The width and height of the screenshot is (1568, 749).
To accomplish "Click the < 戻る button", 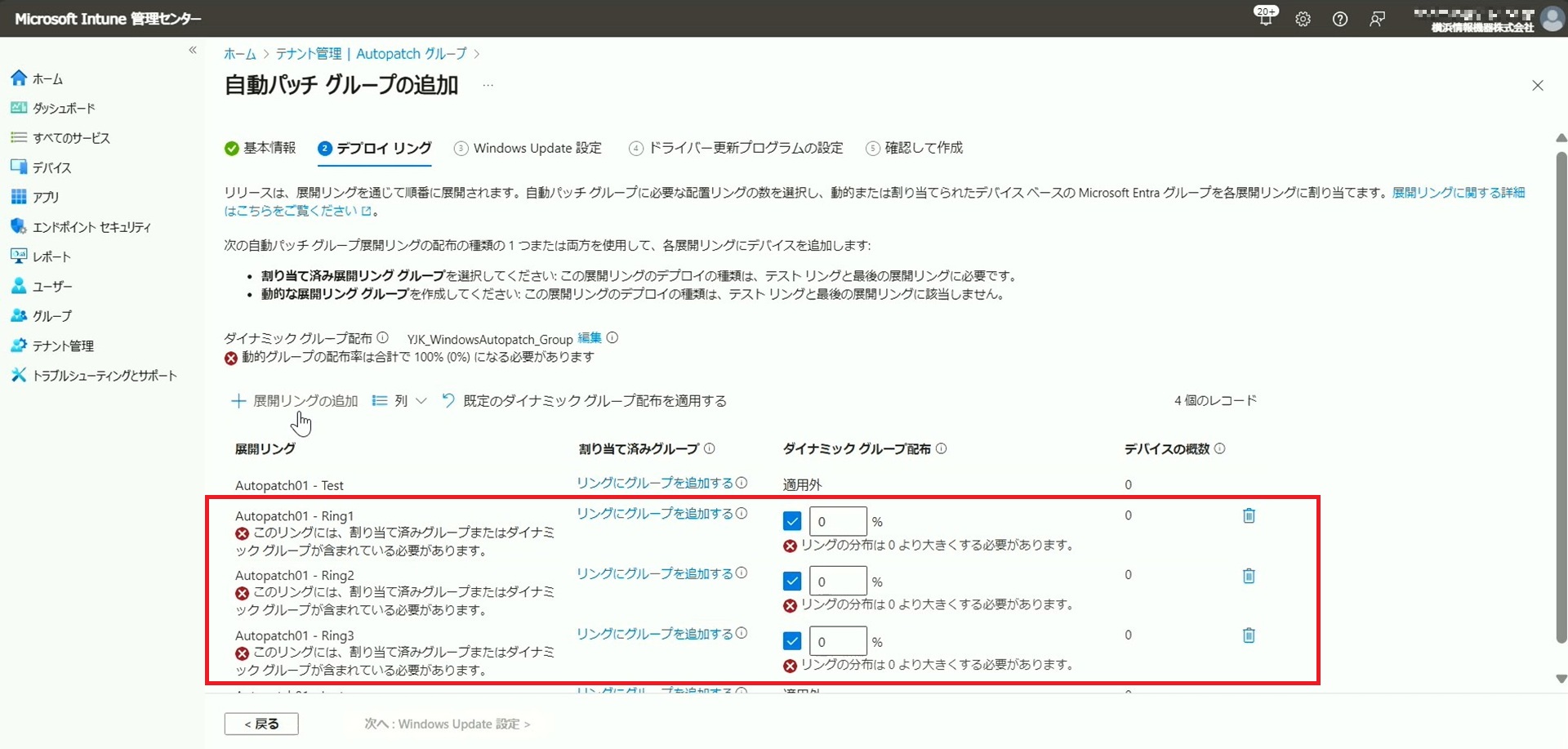I will pos(261,724).
